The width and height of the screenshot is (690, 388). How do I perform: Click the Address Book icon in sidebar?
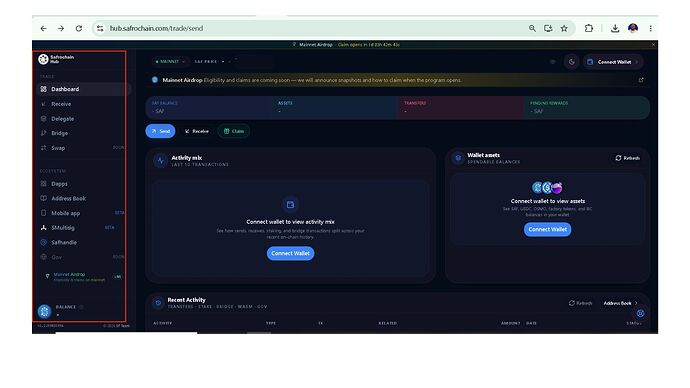tap(44, 198)
